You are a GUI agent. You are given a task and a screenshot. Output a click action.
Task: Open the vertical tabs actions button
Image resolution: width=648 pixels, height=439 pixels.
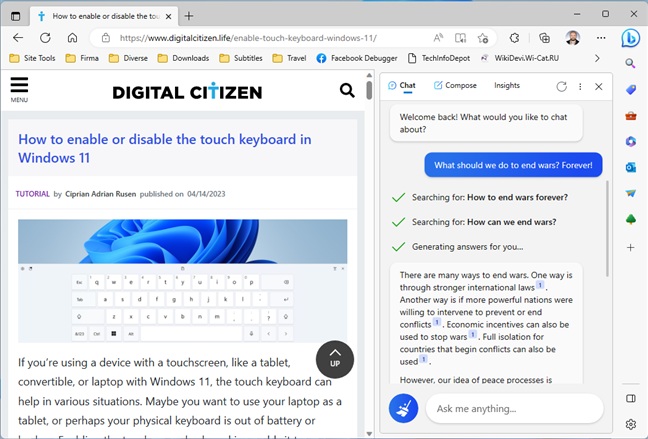16,16
